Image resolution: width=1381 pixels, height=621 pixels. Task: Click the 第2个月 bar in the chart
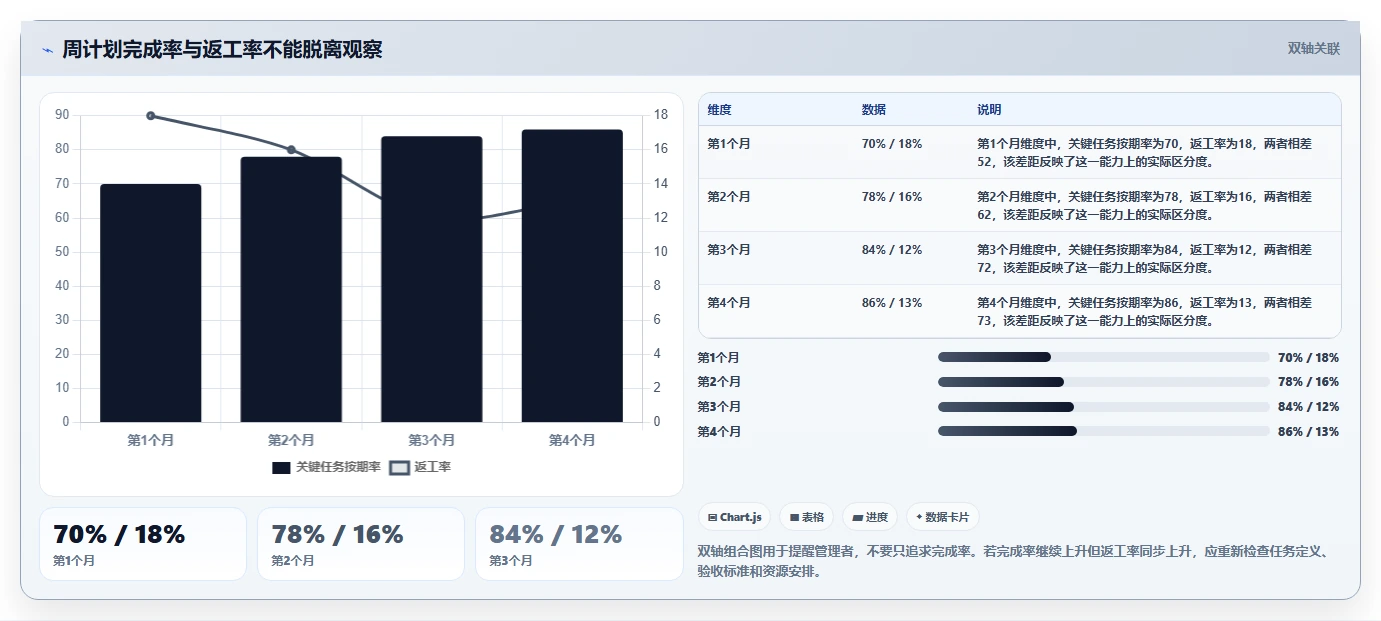point(291,289)
